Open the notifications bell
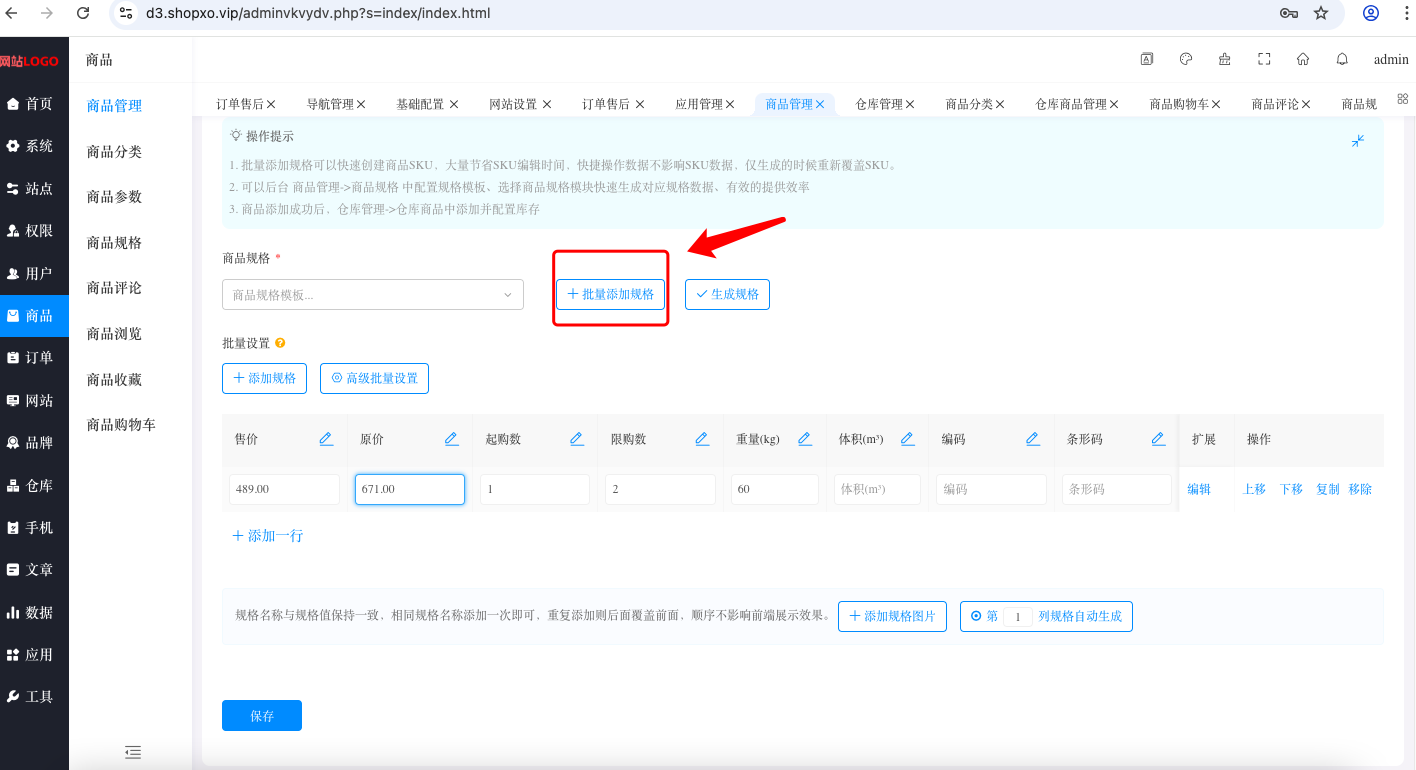This screenshot has height=770, width=1416. [1342, 59]
